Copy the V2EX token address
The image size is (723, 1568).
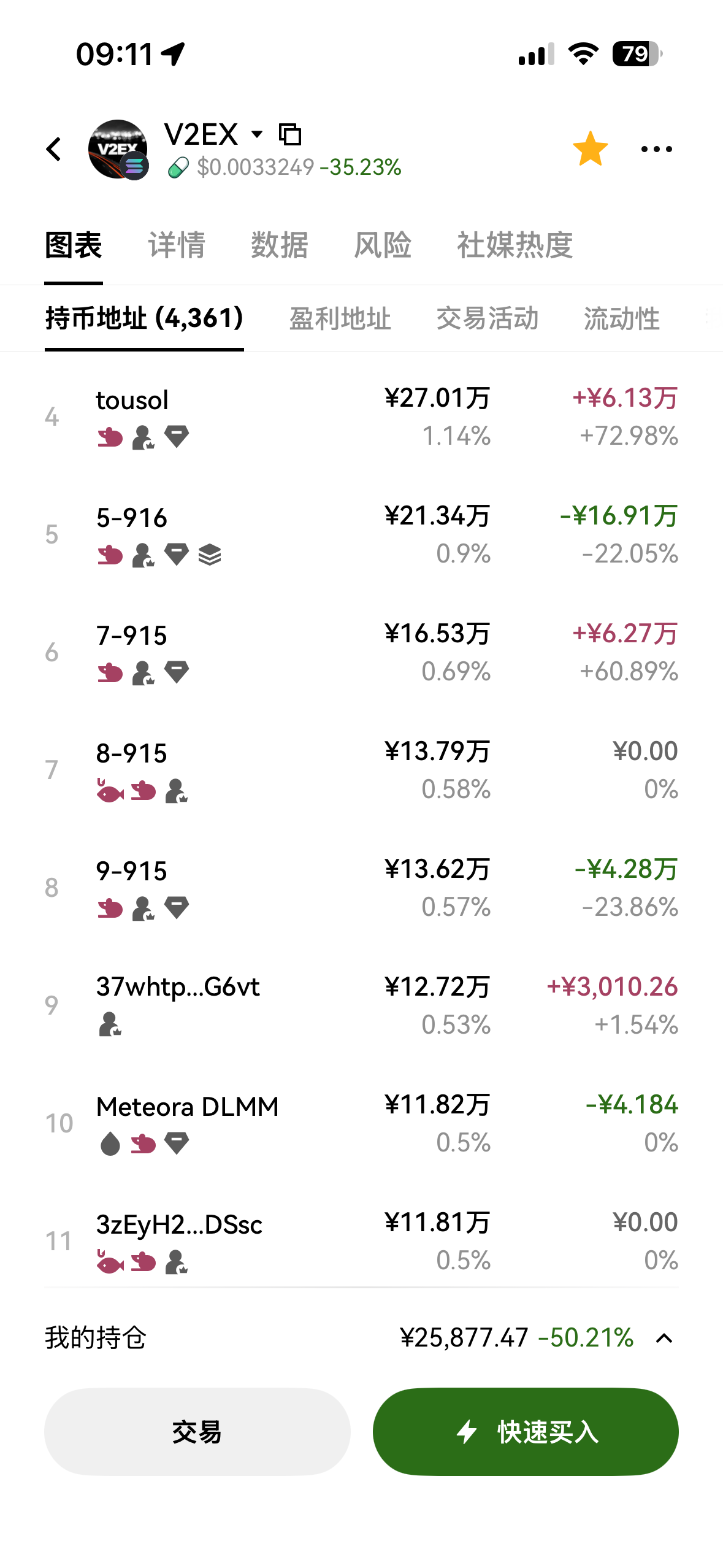290,134
